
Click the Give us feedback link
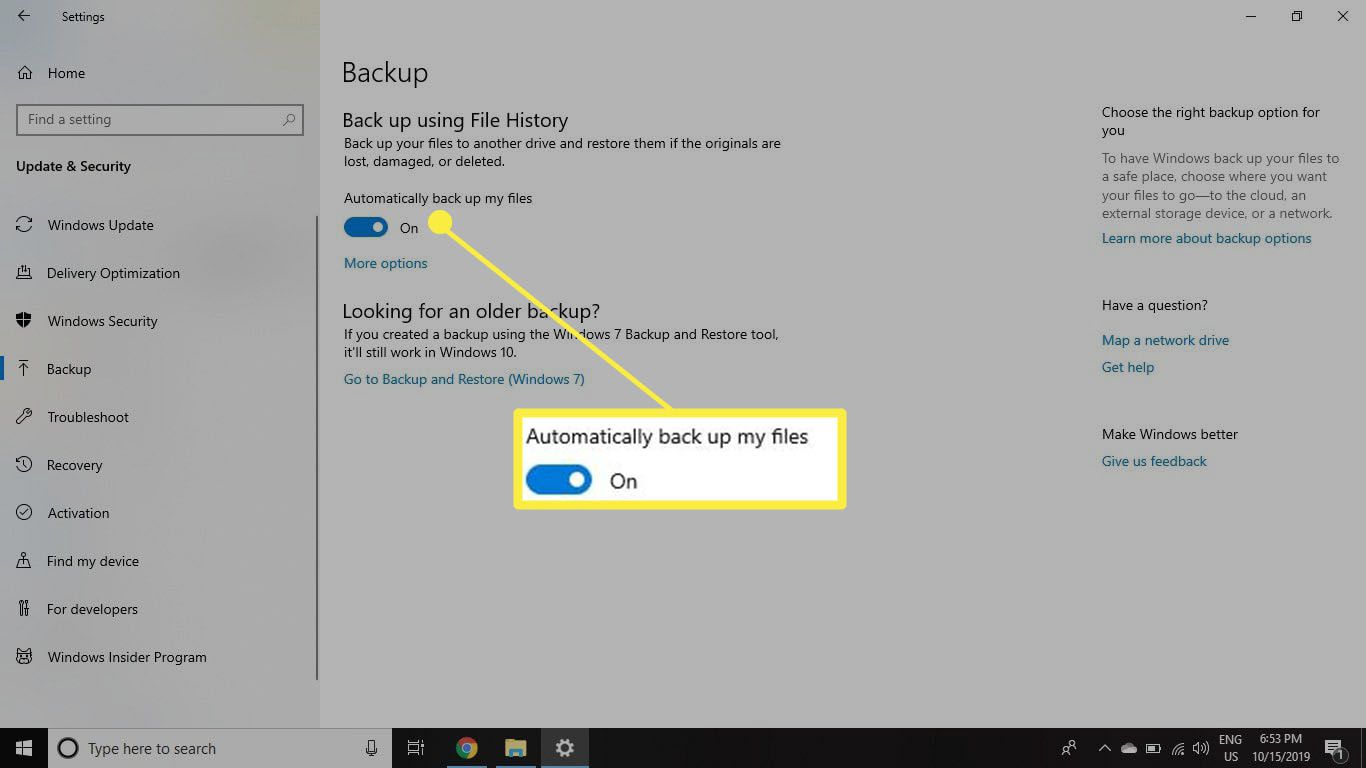point(1154,461)
